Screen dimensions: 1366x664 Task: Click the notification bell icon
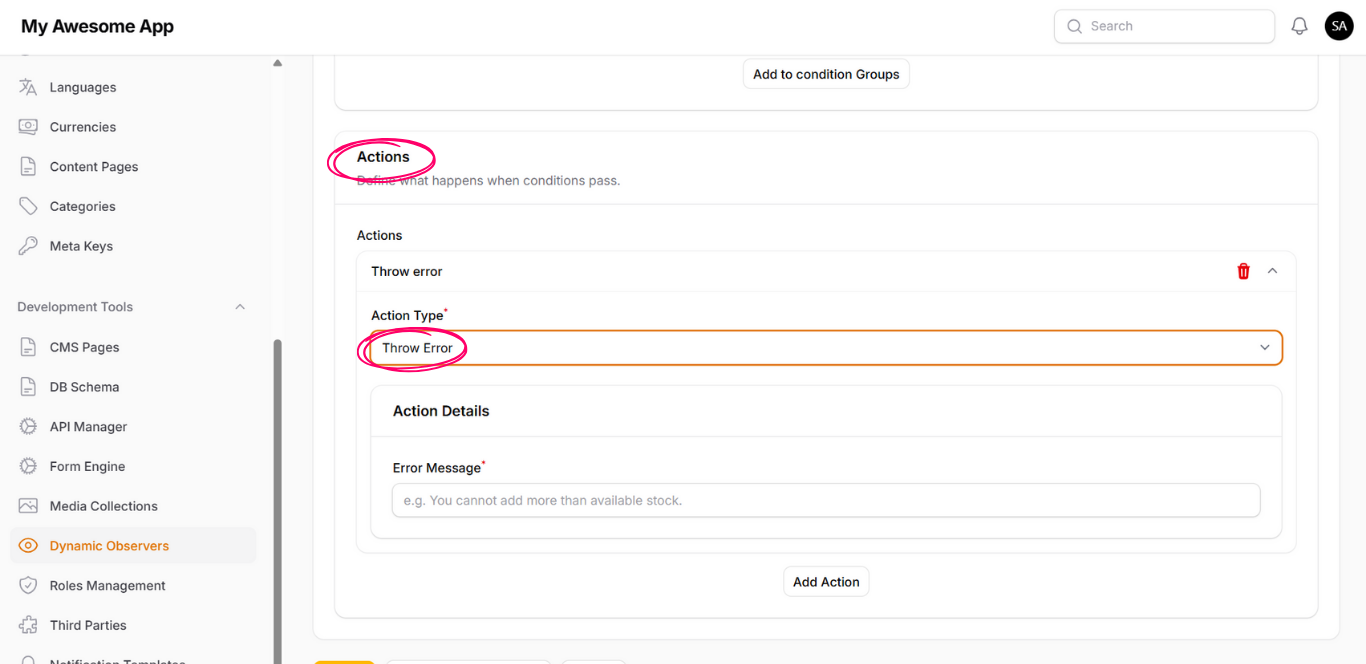[1299, 27]
